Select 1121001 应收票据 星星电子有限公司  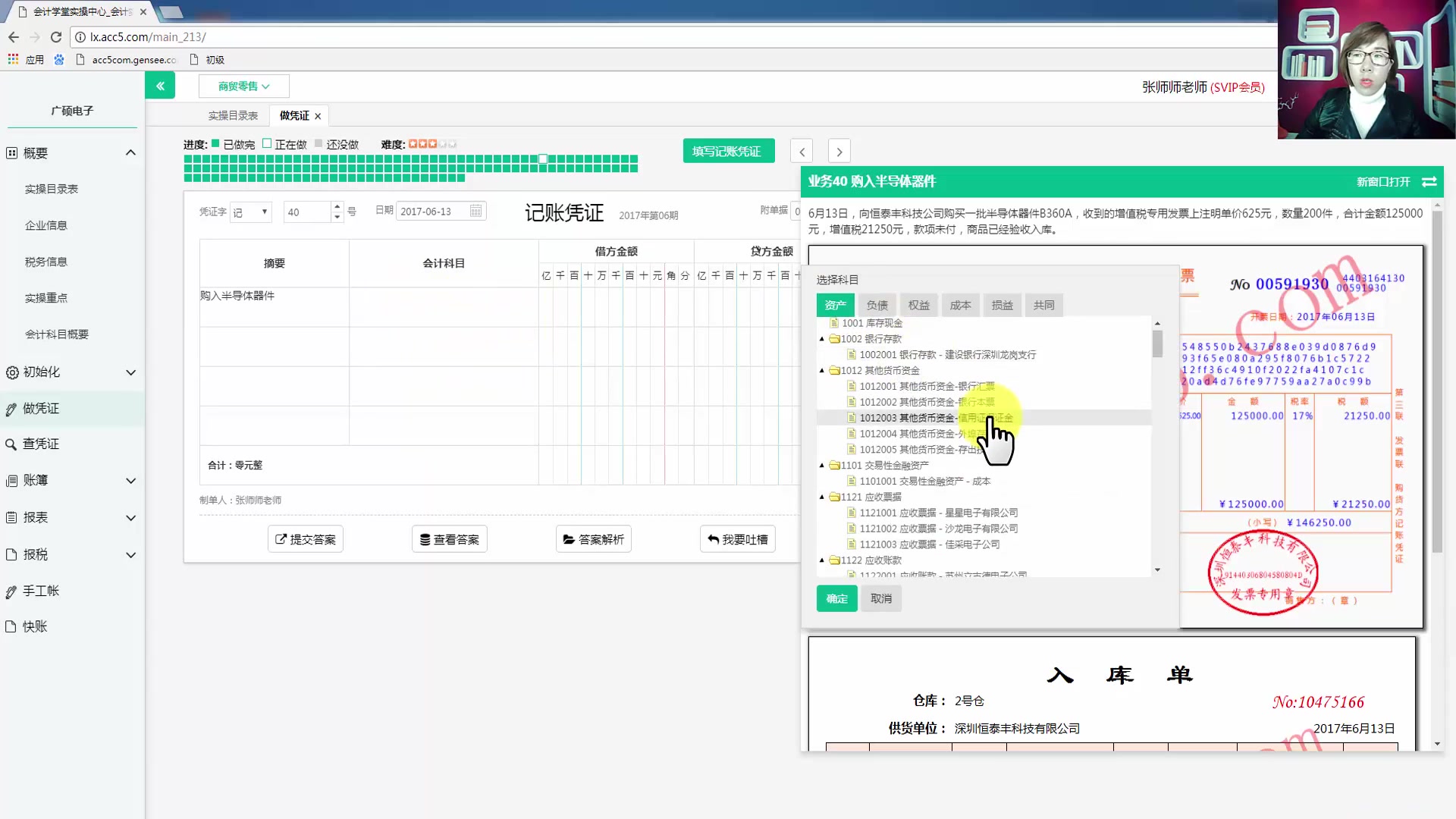click(939, 513)
